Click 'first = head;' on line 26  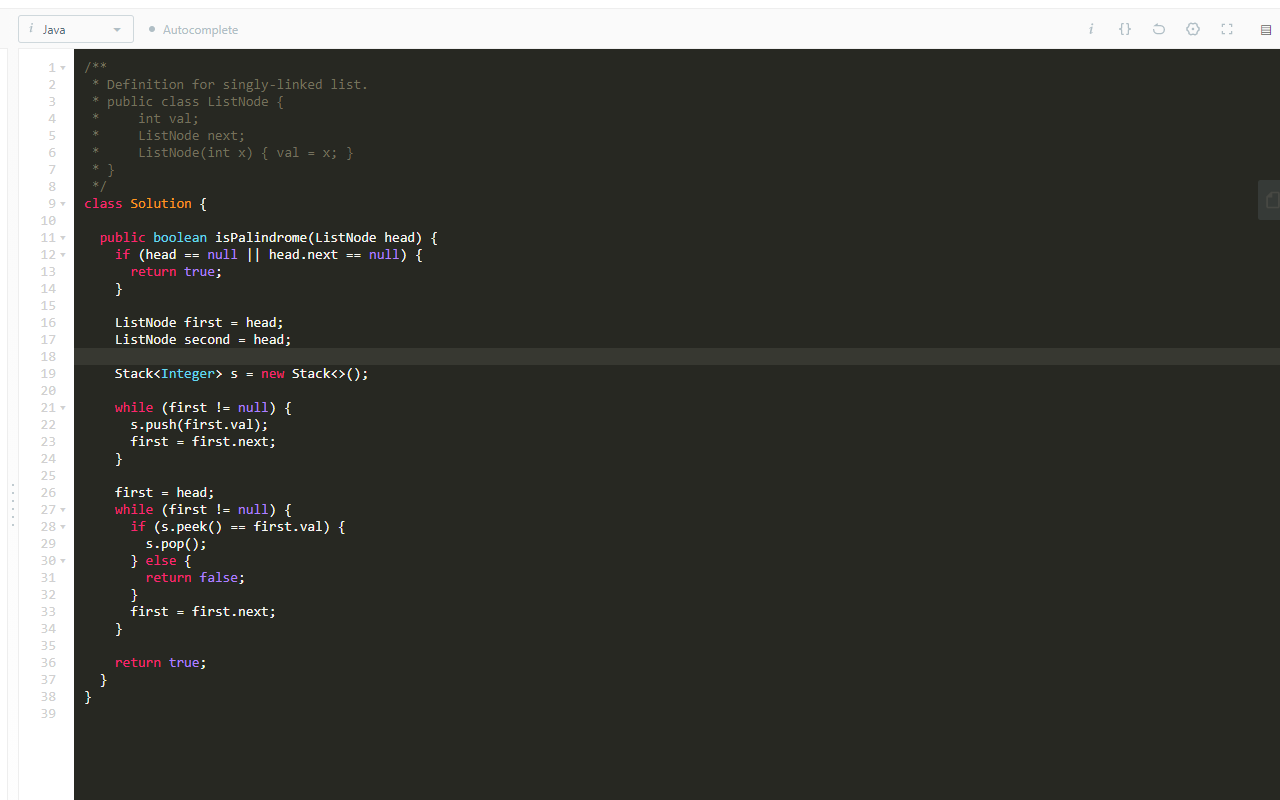(x=165, y=492)
